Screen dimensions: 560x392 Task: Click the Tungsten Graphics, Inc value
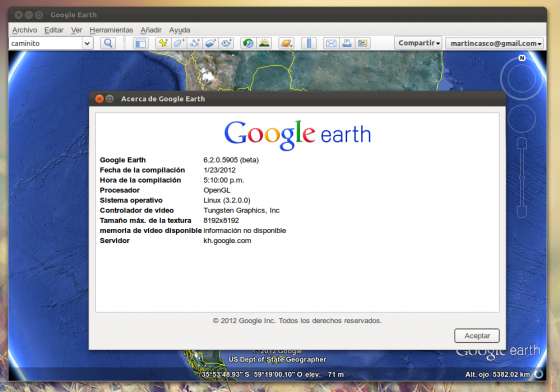pyautogui.click(x=241, y=210)
